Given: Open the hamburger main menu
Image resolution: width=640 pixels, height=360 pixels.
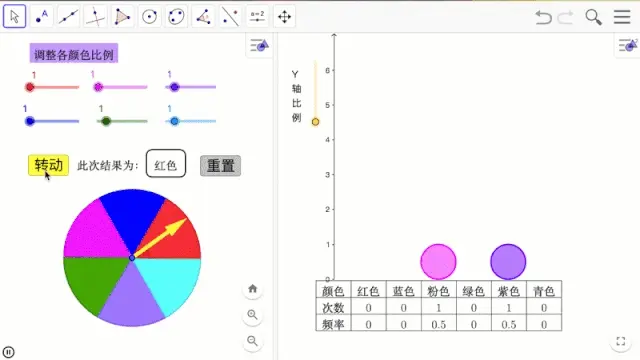Looking at the screenshot, I should point(622,17).
